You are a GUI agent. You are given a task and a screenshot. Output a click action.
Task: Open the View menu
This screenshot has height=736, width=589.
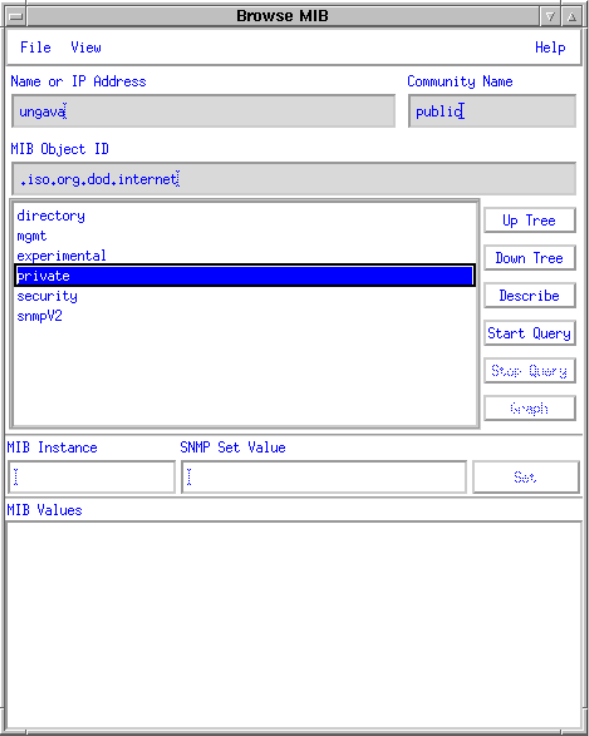(x=86, y=47)
